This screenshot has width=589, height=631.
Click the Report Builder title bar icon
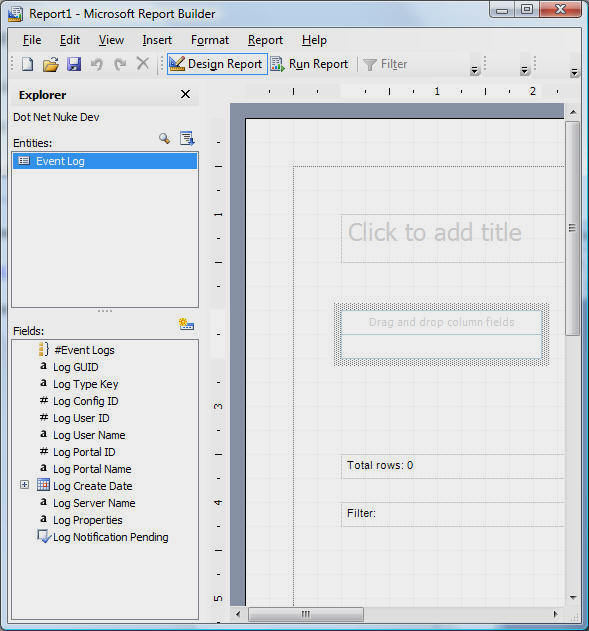tap(15, 14)
